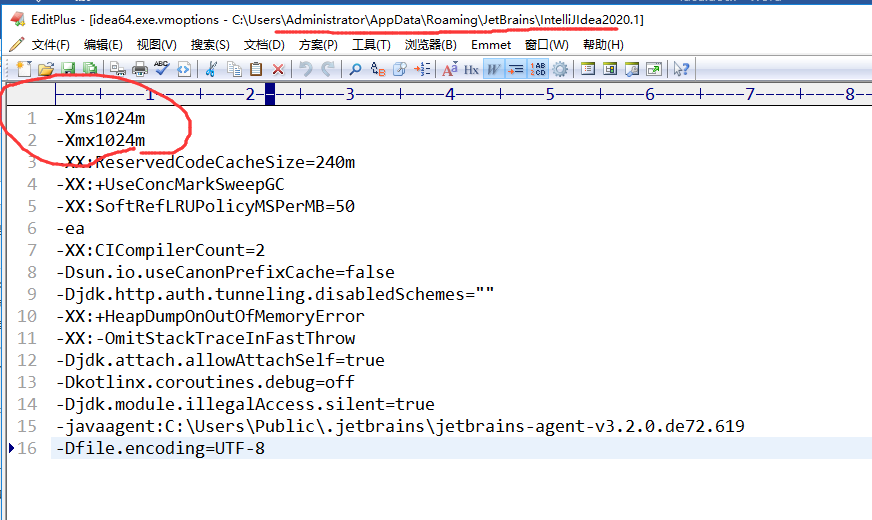Open the 视图(V) menu
Screen dimensions: 872x520
[156, 44]
